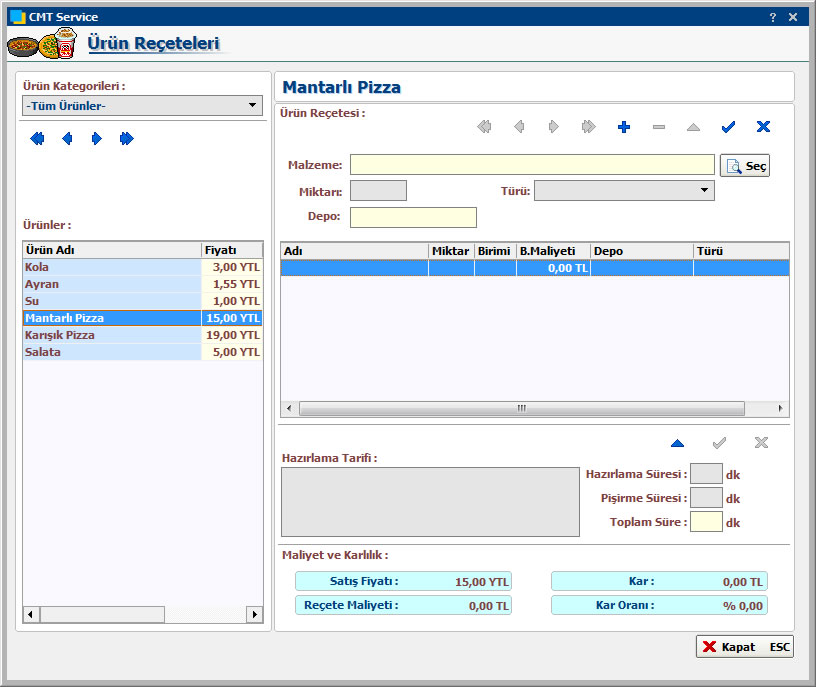The height and width of the screenshot is (687, 816).
Task: Jump to first product with double-left arrow
Action: (38, 139)
